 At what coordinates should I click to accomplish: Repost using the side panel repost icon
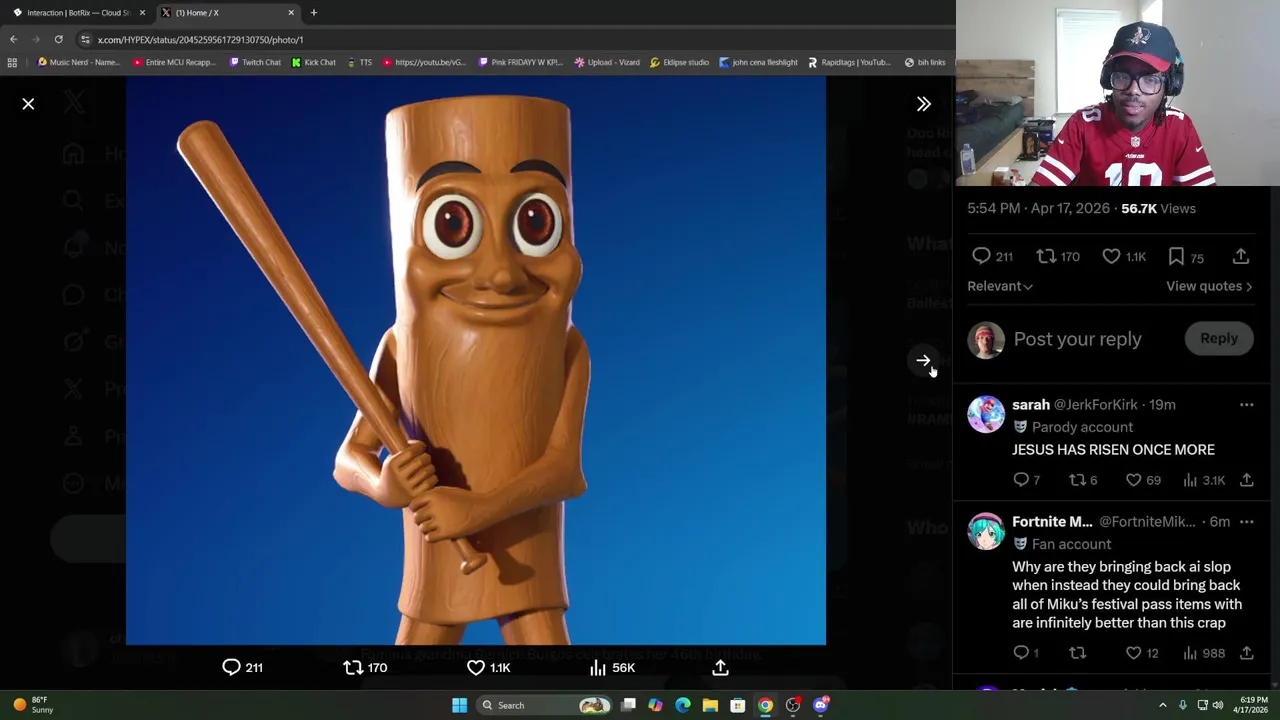tap(1046, 257)
